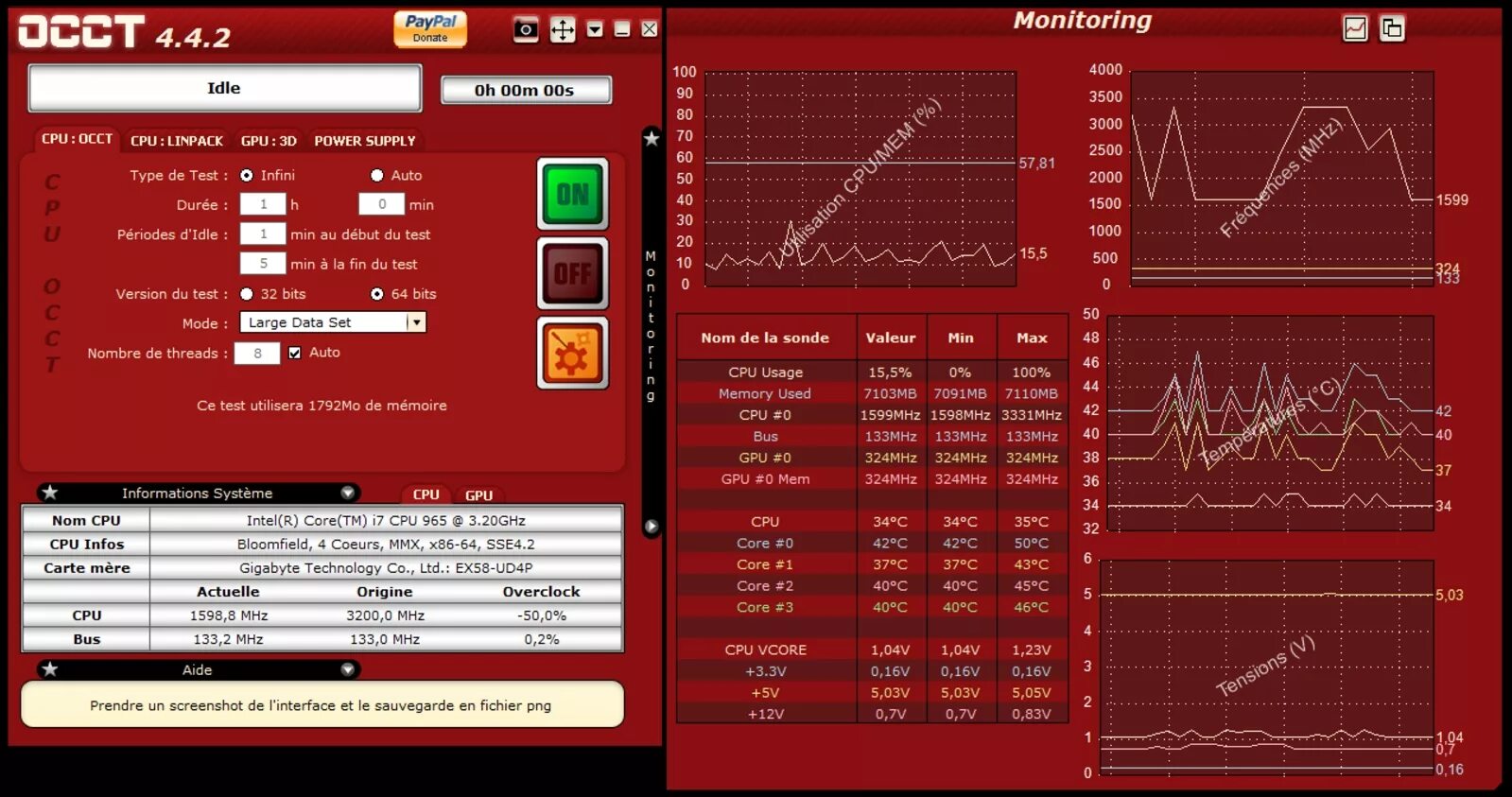Click the Nom de la sonde column header

click(x=766, y=338)
